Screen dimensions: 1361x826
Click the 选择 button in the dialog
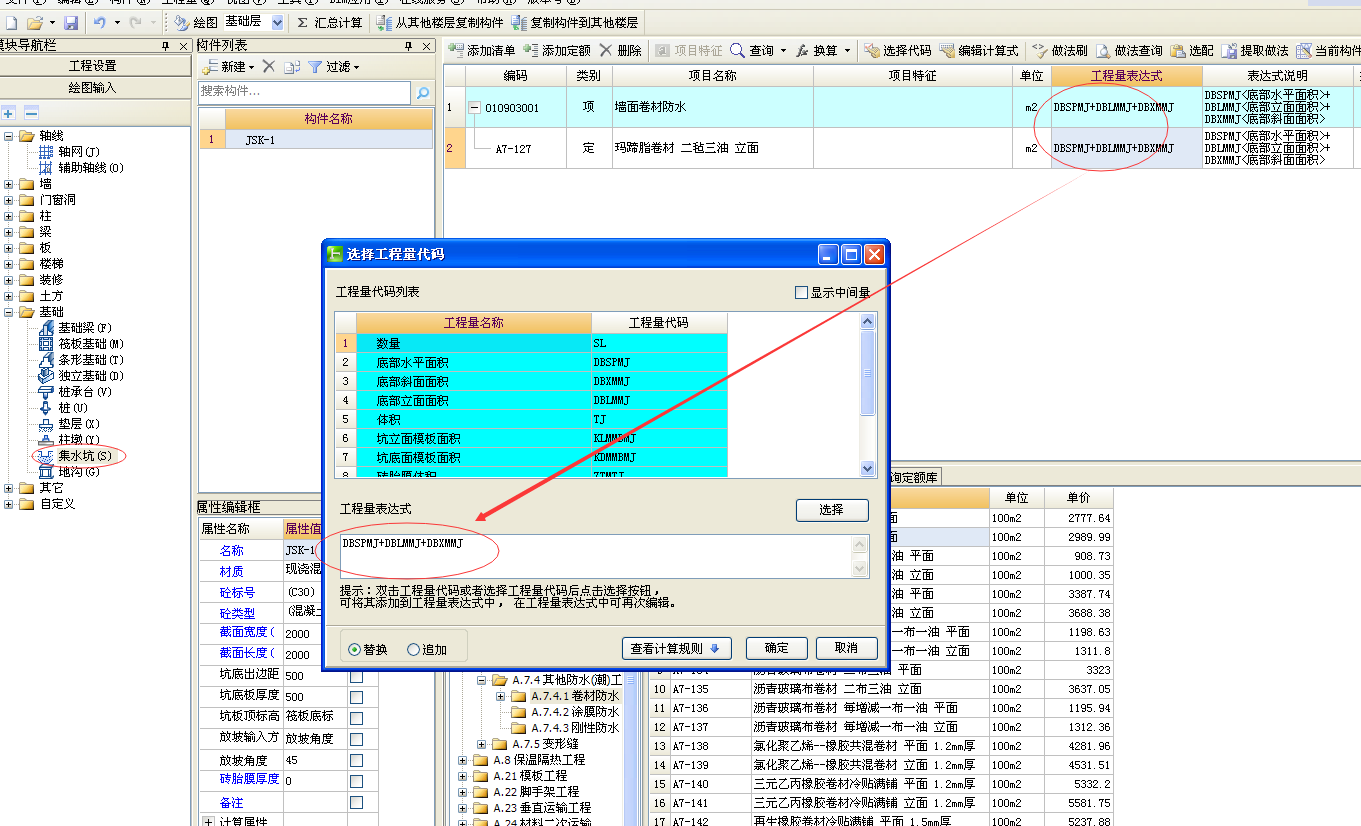832,510
